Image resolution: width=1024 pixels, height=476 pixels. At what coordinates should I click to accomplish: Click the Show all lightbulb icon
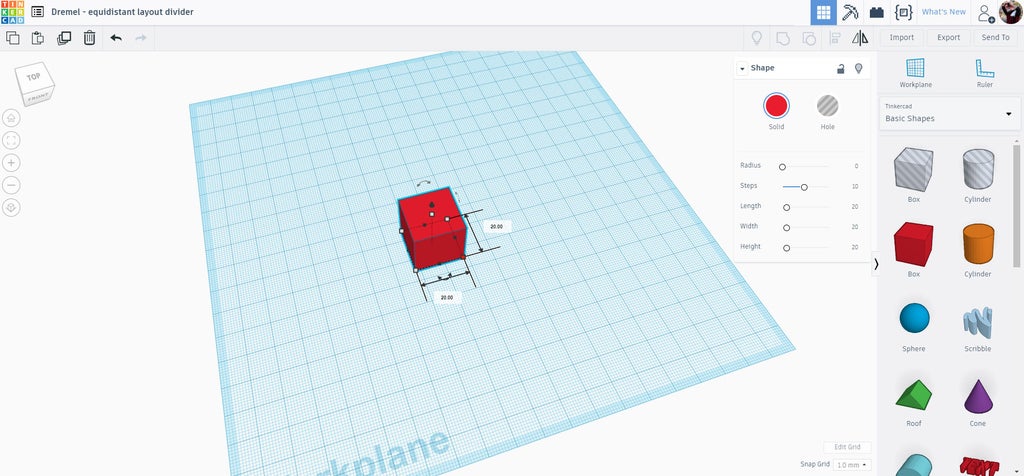tap(757, 38)
